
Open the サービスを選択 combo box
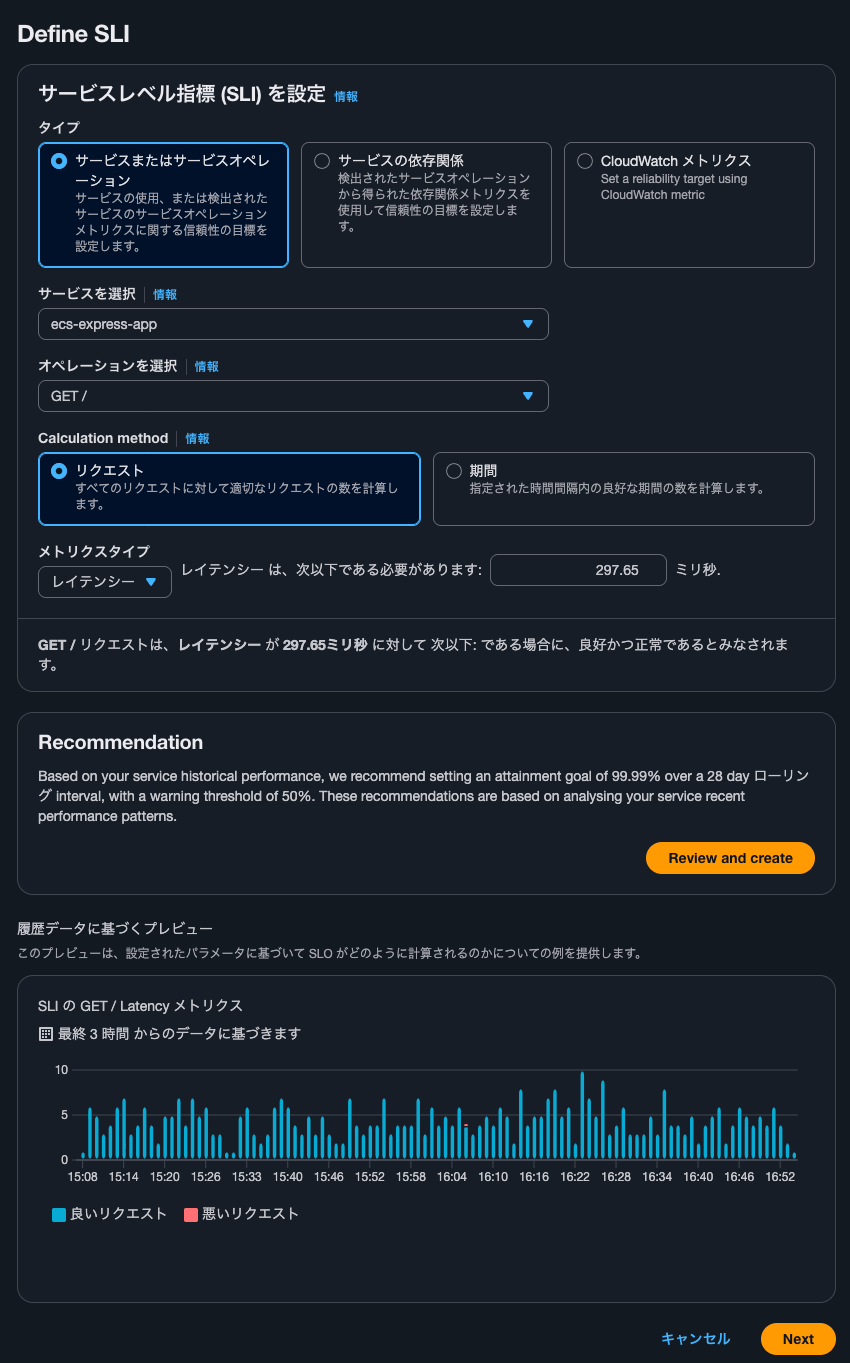[293, 323]
